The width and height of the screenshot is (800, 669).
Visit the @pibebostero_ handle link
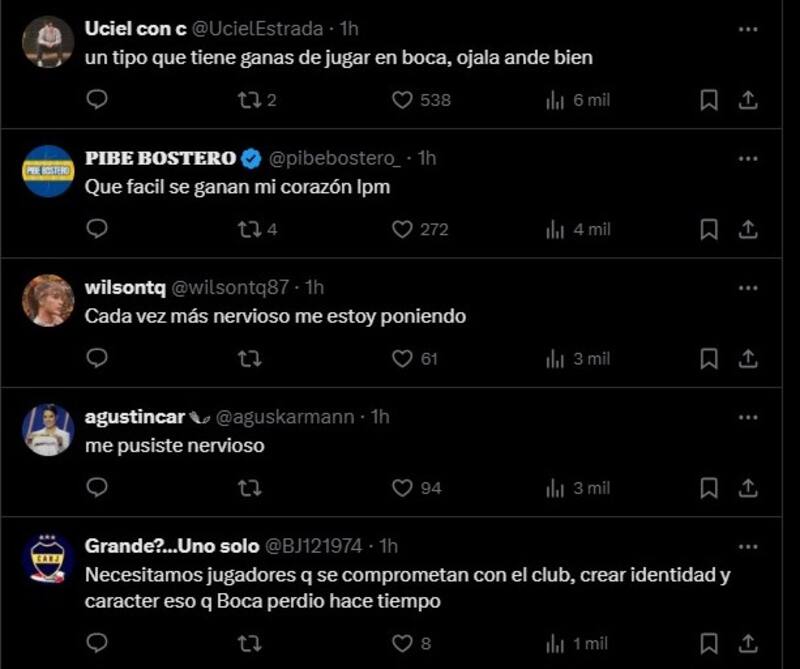[336, 158]
